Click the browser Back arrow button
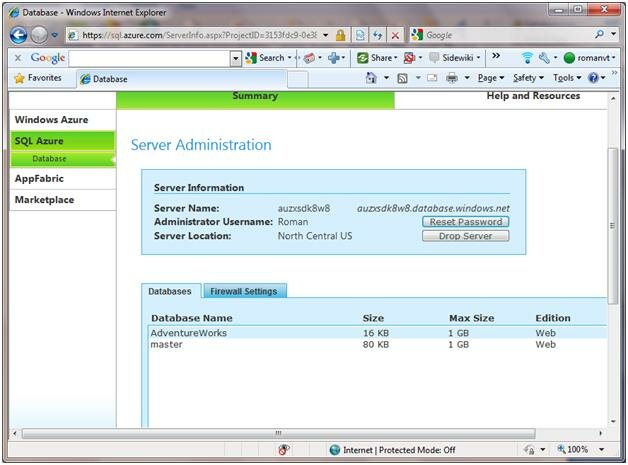Image resolution: width=628 pixels, height=465 pixels. click(x=18, y=35)
